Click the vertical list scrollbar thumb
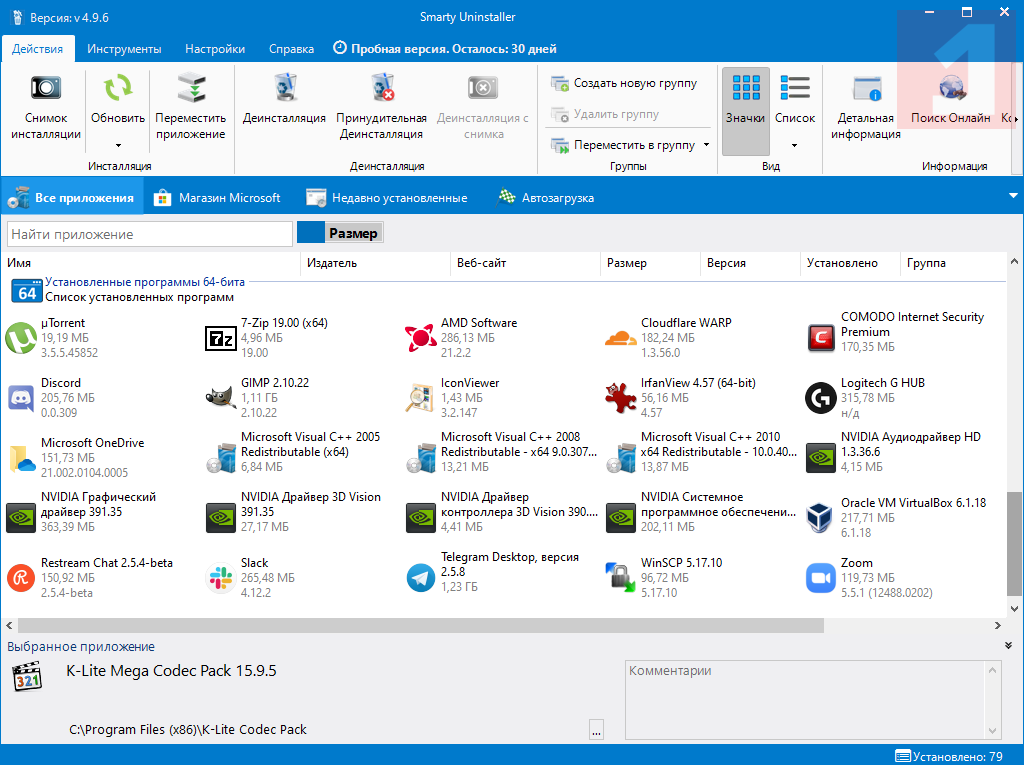This screenshot has height=765, width=1024. tap(1014, 544)
